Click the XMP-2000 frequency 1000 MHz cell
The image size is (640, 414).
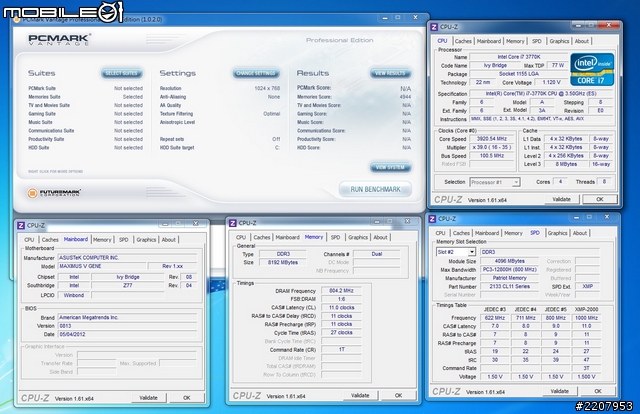tap(587, 318)
